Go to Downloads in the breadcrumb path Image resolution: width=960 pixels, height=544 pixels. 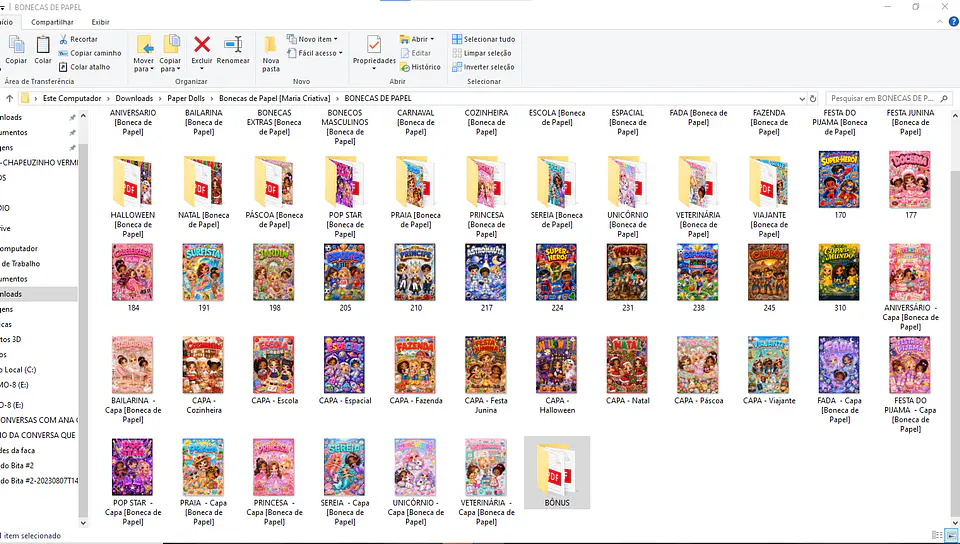pos(134,99)
